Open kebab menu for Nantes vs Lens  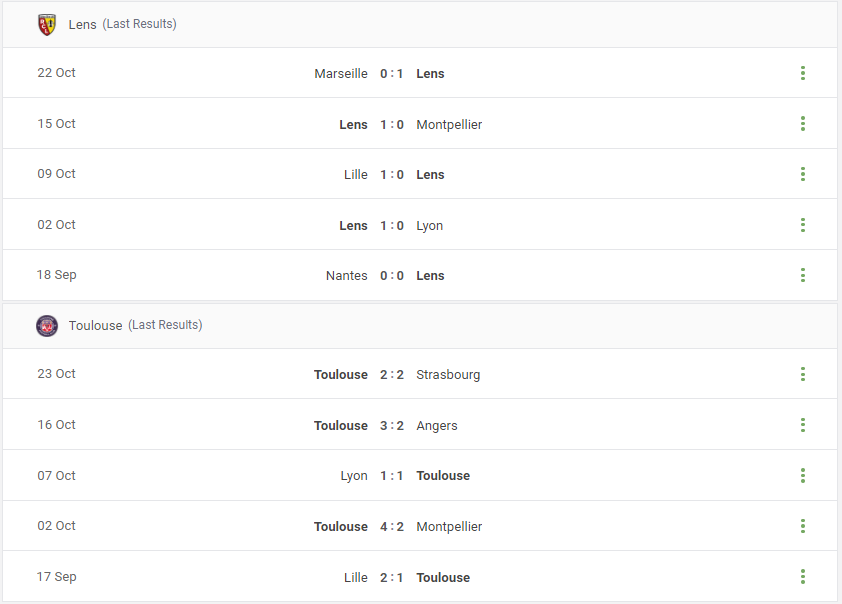(x=803, y=275)
